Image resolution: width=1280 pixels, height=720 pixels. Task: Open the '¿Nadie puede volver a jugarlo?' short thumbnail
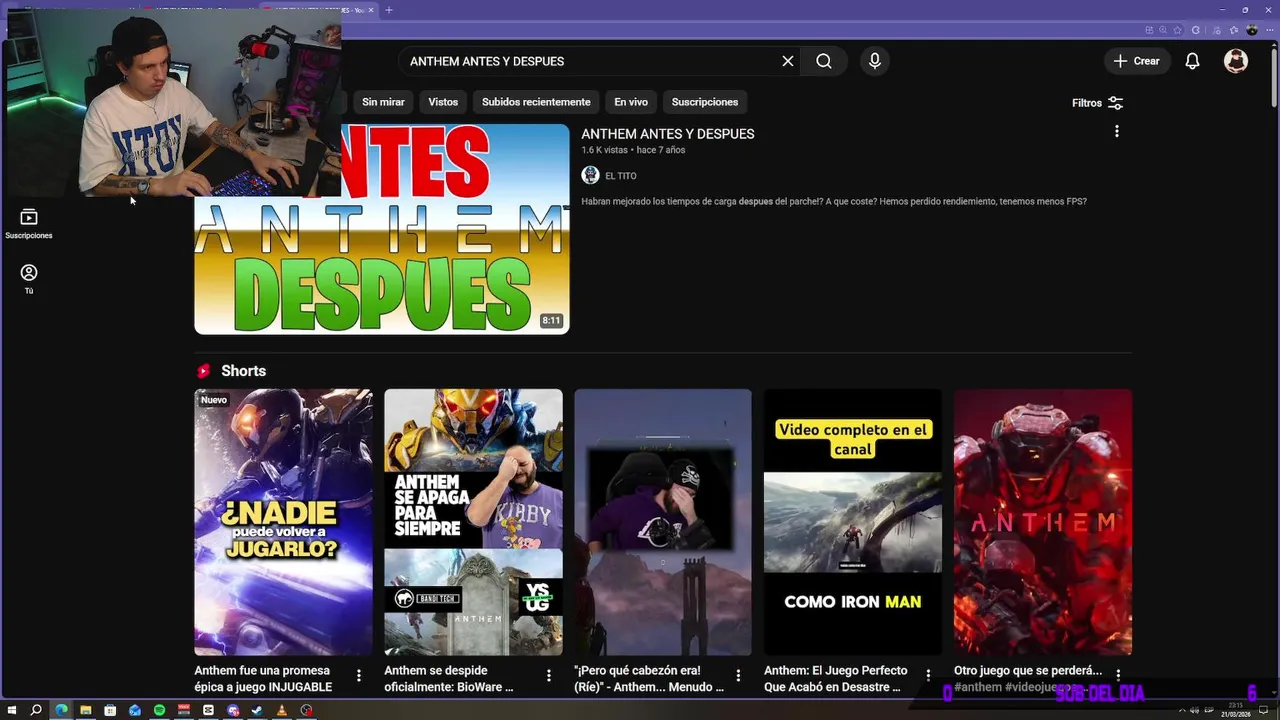click(x=283, y=522)
